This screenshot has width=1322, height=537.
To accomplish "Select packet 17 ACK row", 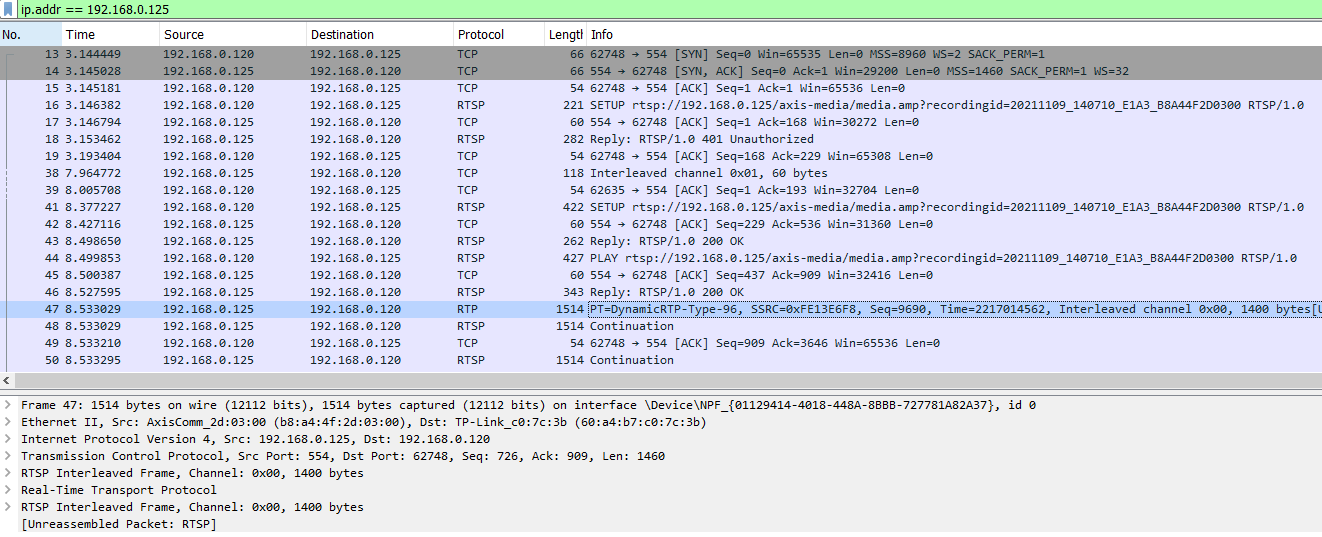I will point(661,122).
